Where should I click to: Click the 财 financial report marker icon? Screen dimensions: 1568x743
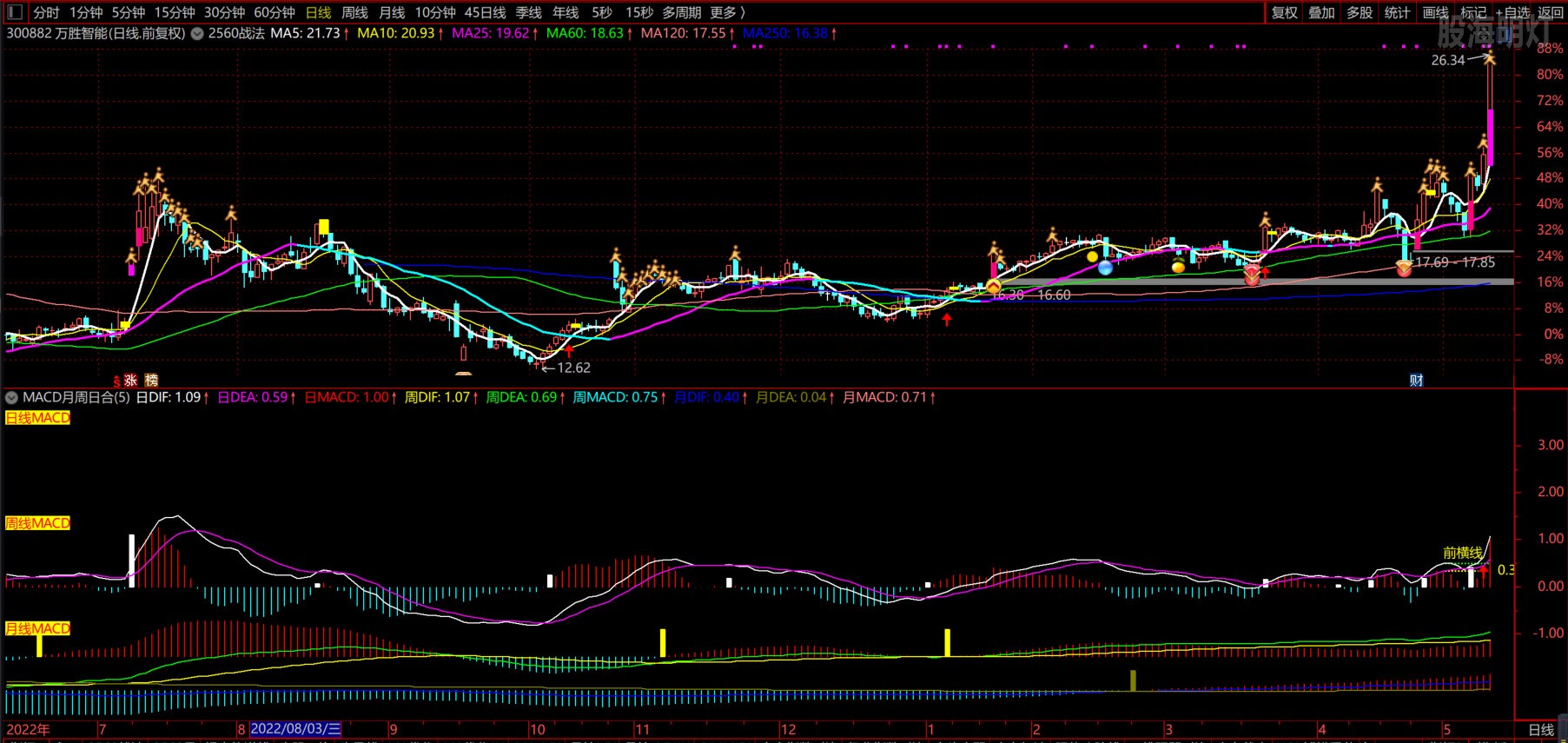[x=1416, y=380]
